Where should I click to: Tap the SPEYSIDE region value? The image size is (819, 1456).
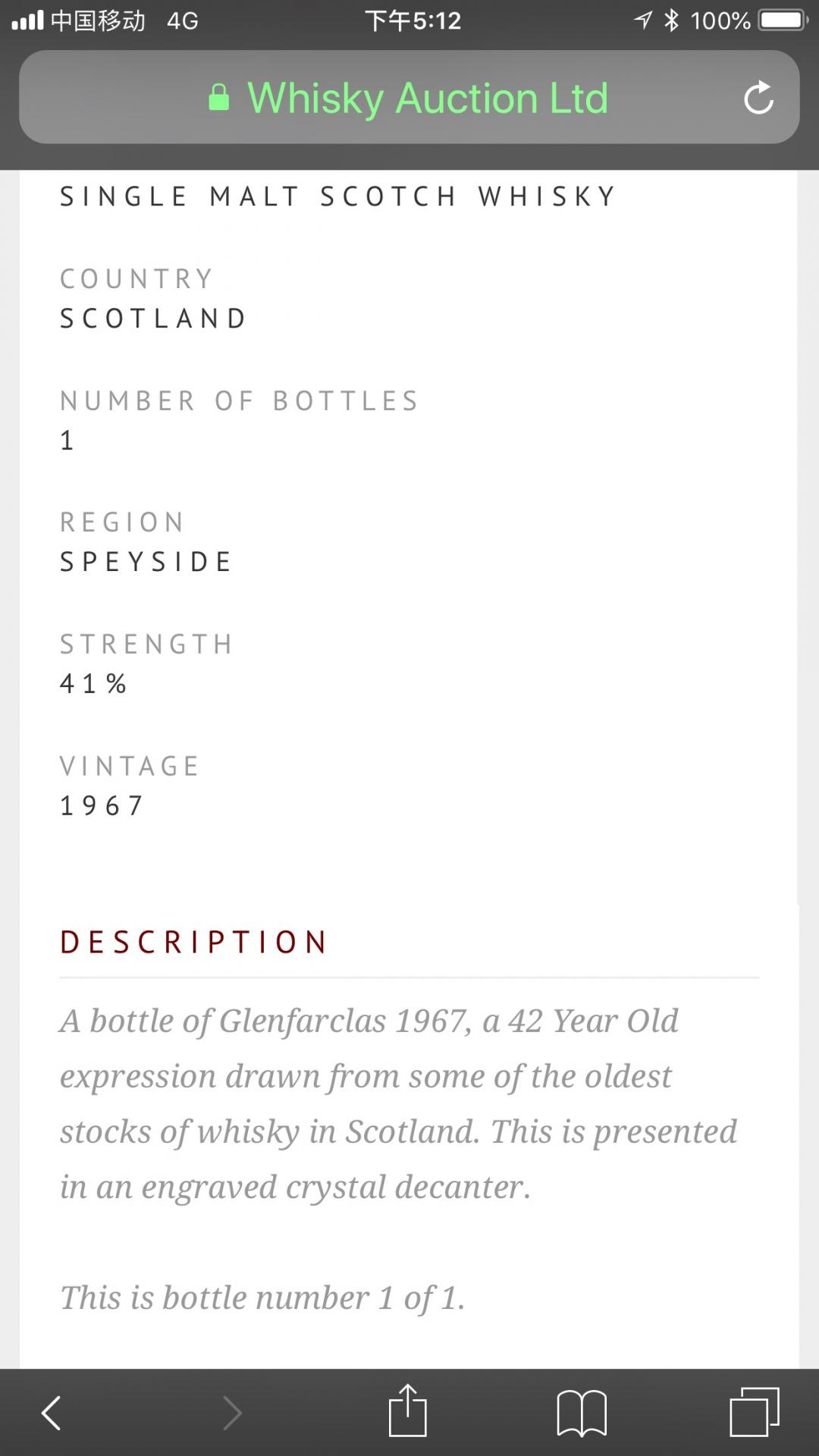[x=146, y=562]
